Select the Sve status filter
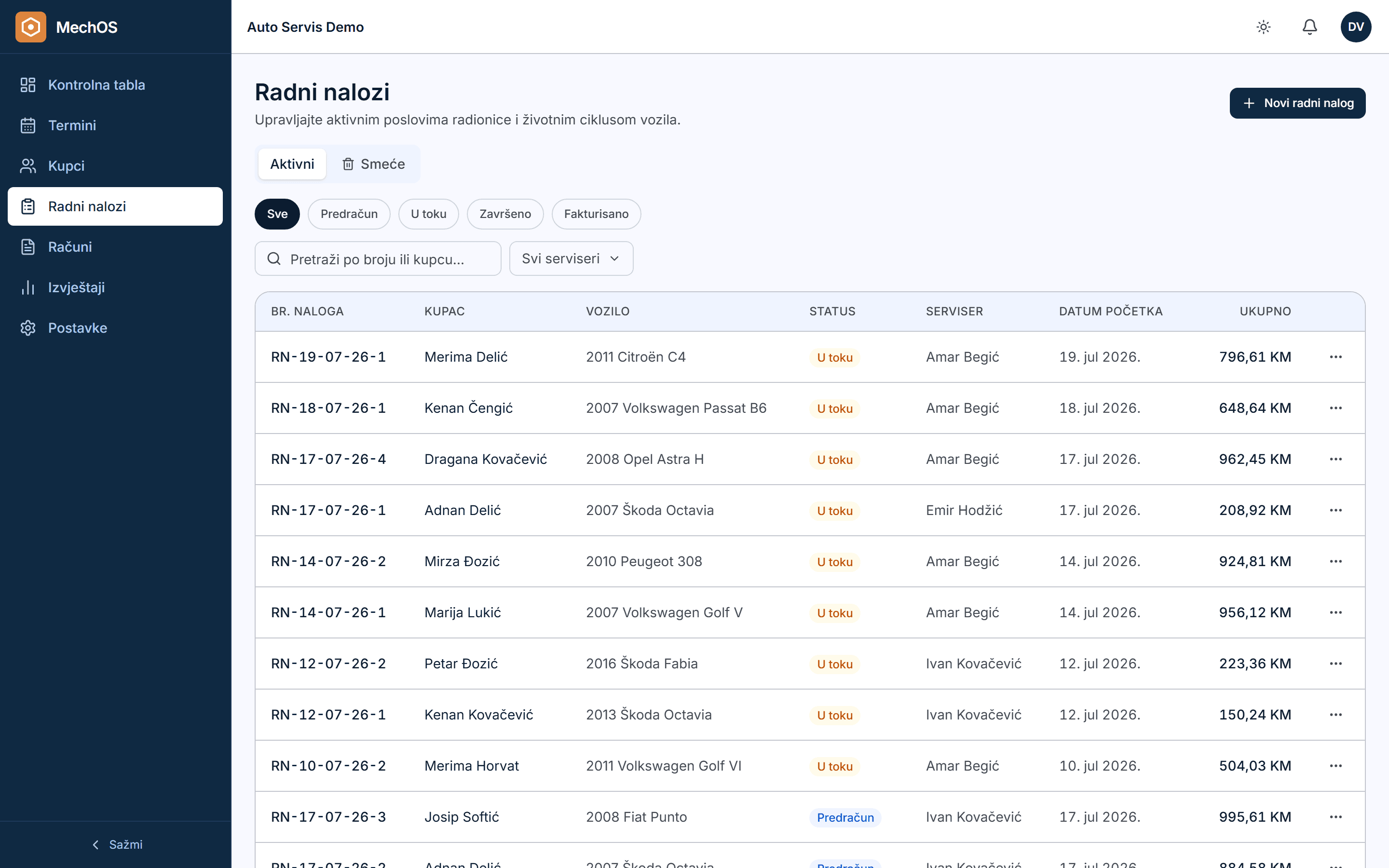The height and width of the screenshot is (868, 1389). coord(277,214)
